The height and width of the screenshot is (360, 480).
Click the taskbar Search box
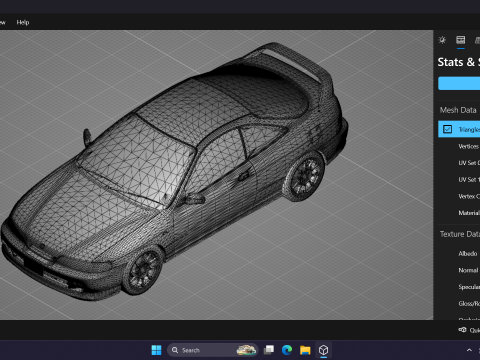pos(212,350)
